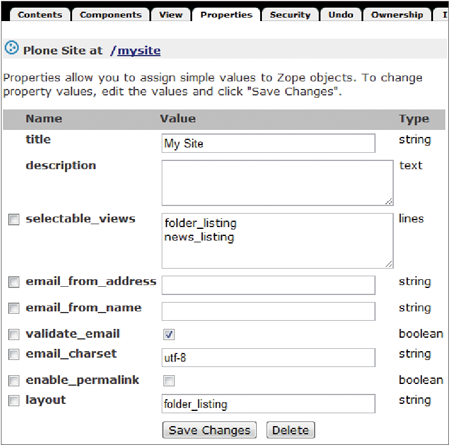Click the Save Changes button
The width and height of the screenshot is (450, 446).
209,430
